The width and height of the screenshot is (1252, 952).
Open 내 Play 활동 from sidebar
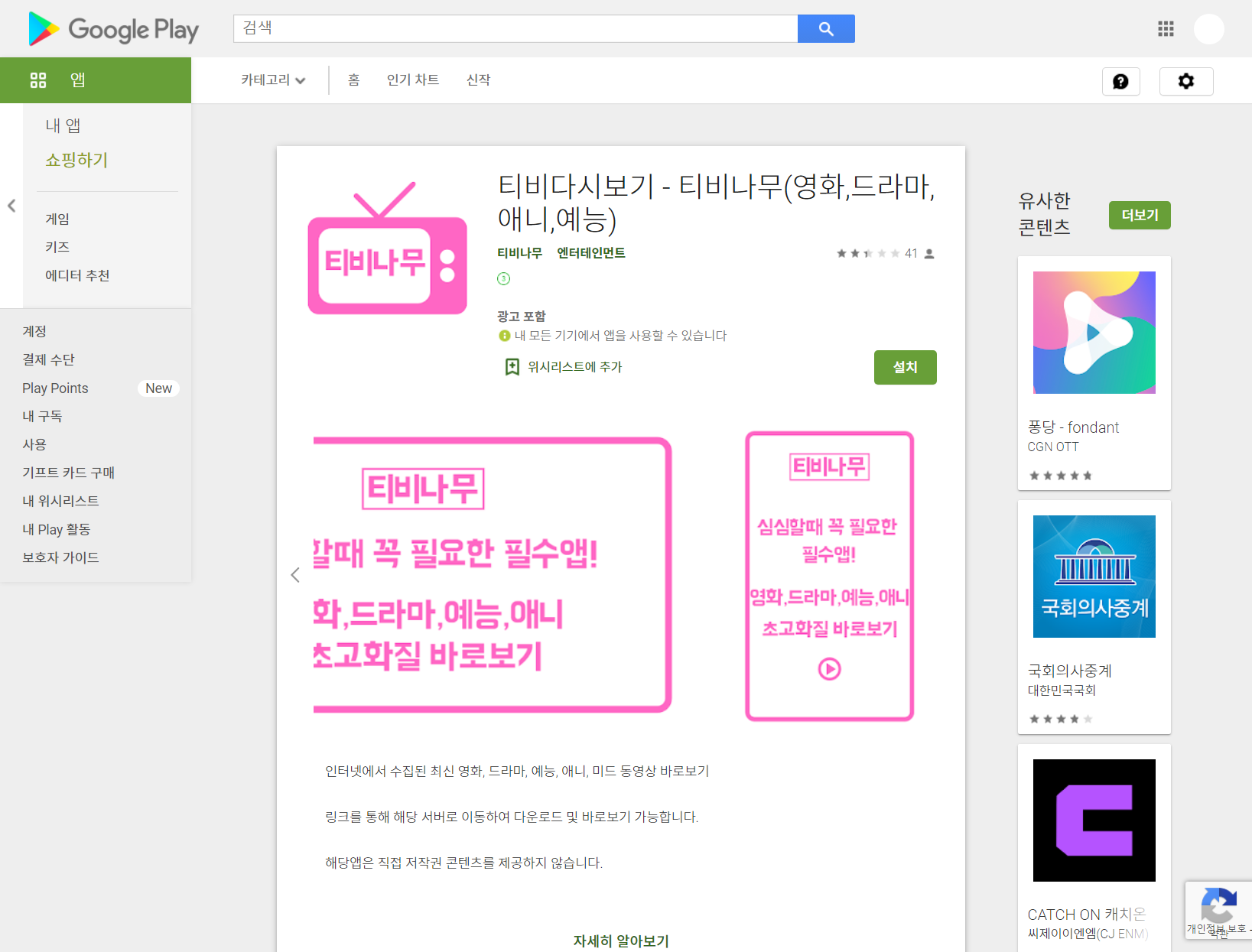(x=56, y=529)
